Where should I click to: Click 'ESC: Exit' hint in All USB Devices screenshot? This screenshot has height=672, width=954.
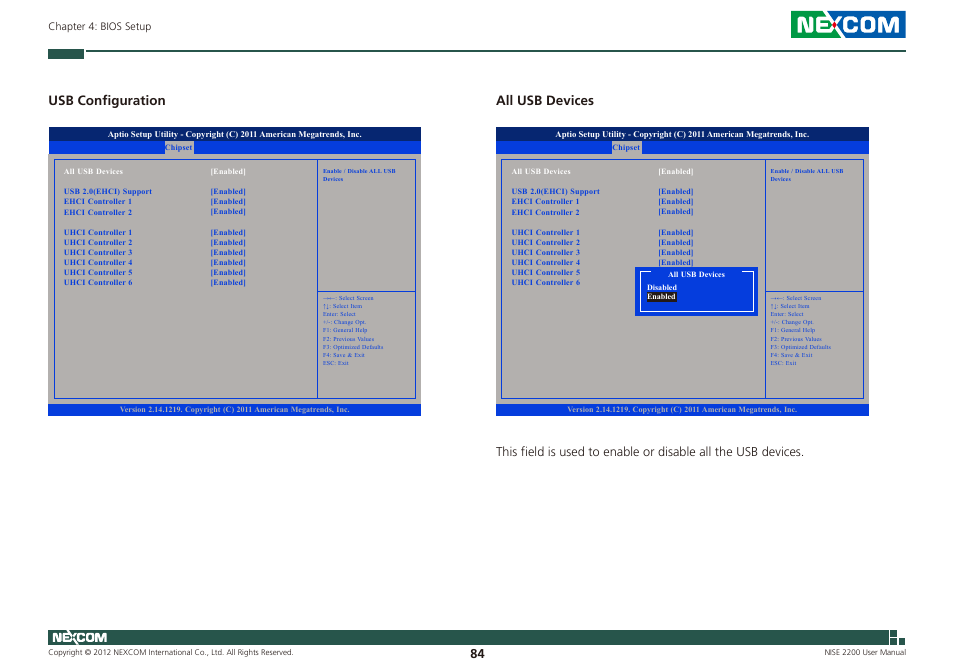click(x=783, y=363)
